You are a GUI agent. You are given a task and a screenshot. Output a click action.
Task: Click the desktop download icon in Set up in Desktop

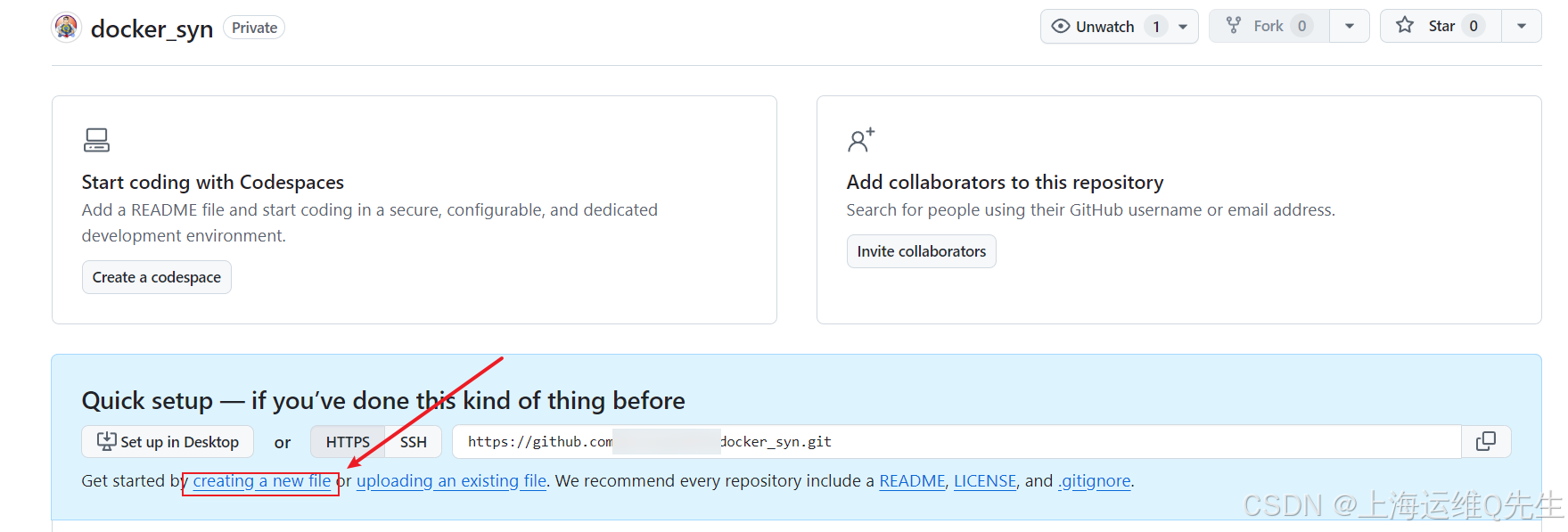pos(106,441)
